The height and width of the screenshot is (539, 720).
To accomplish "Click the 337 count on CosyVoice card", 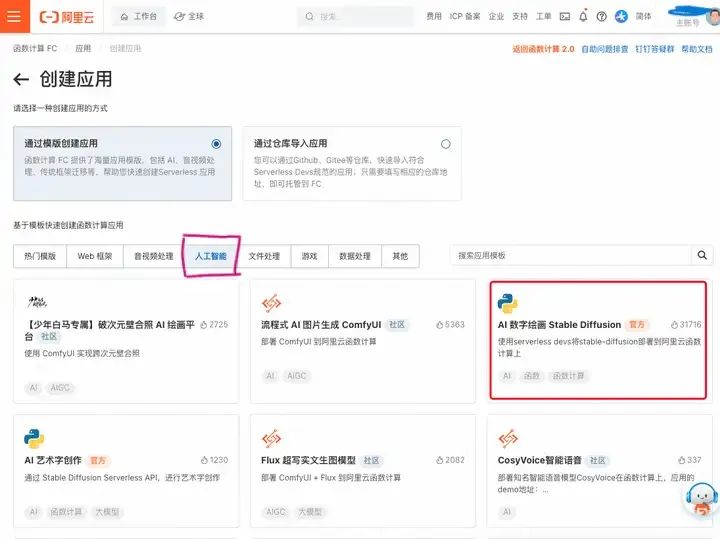I will (690, 460).
